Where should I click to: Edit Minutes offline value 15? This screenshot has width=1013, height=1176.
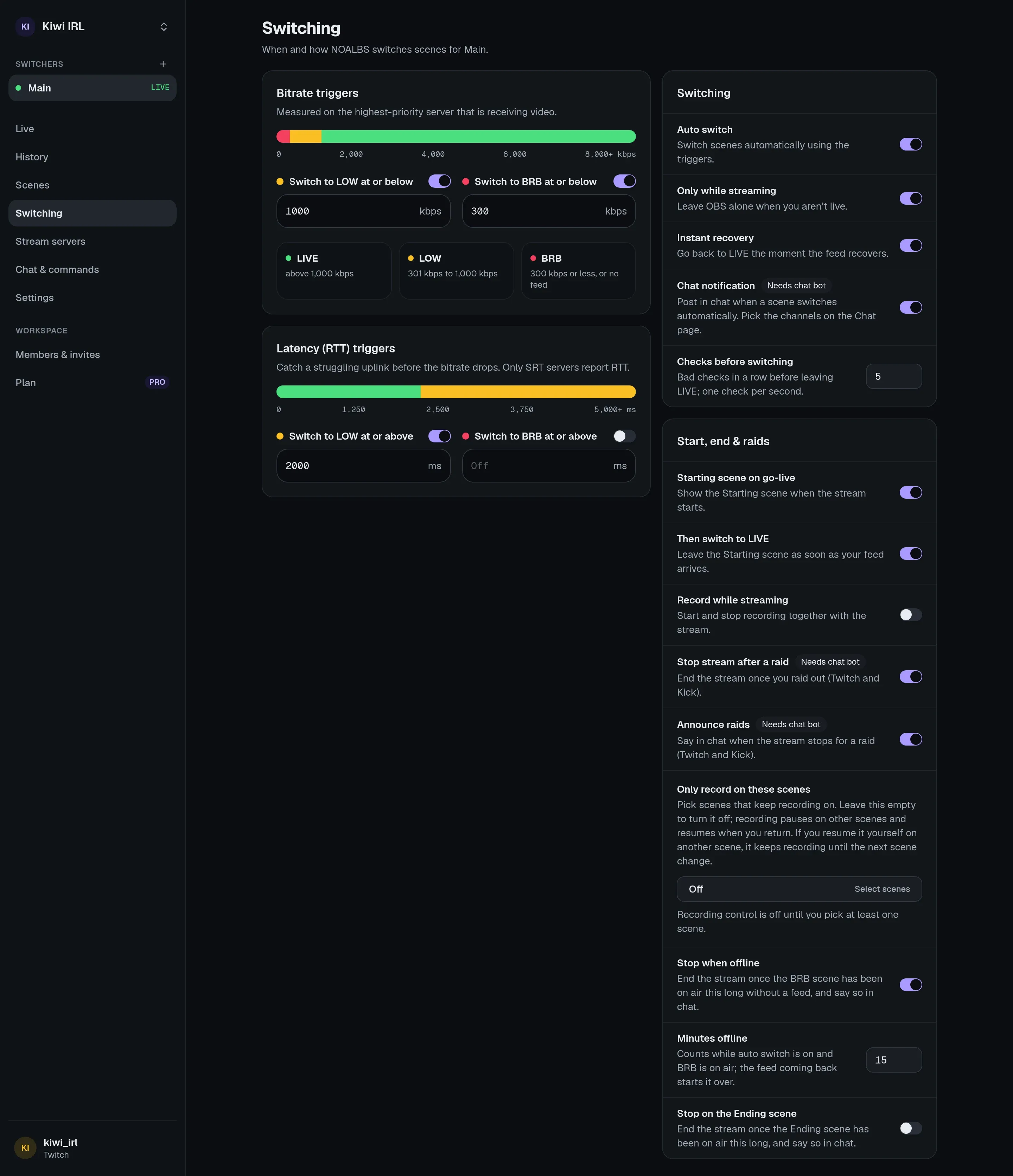click(894, 1060)
